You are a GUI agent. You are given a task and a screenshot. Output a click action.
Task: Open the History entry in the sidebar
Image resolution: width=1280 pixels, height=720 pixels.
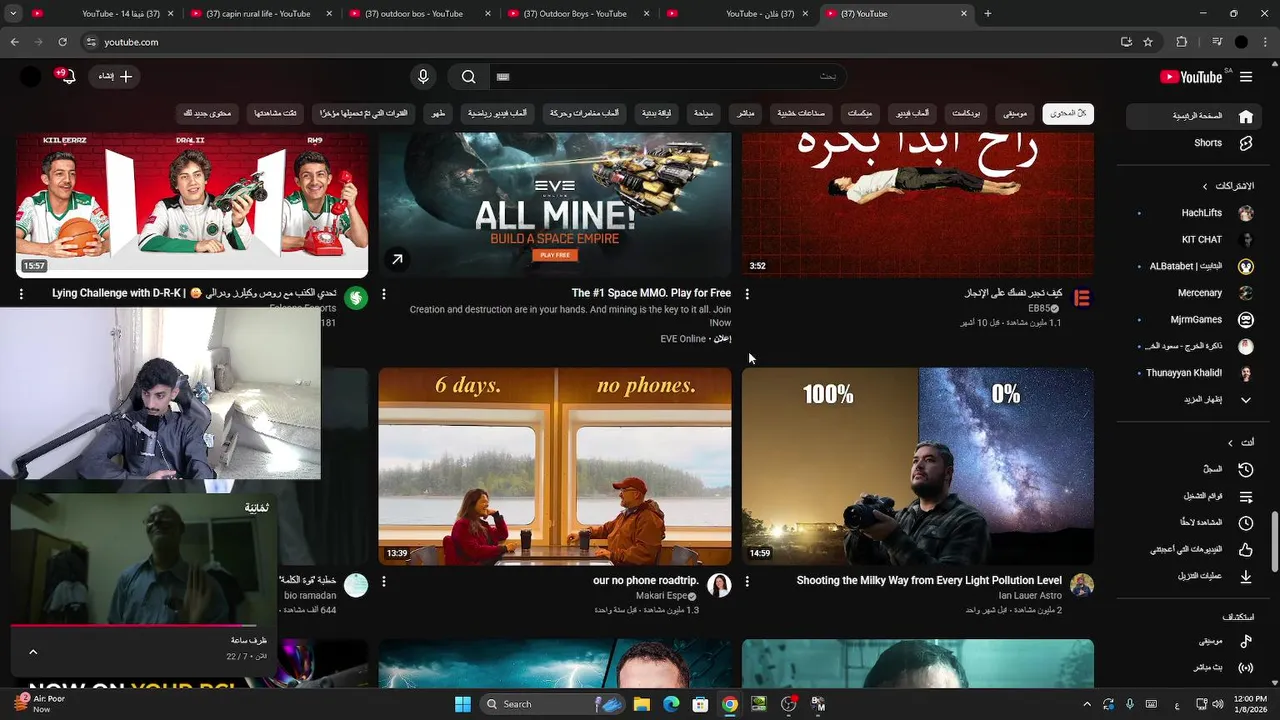click(1192, 469)
